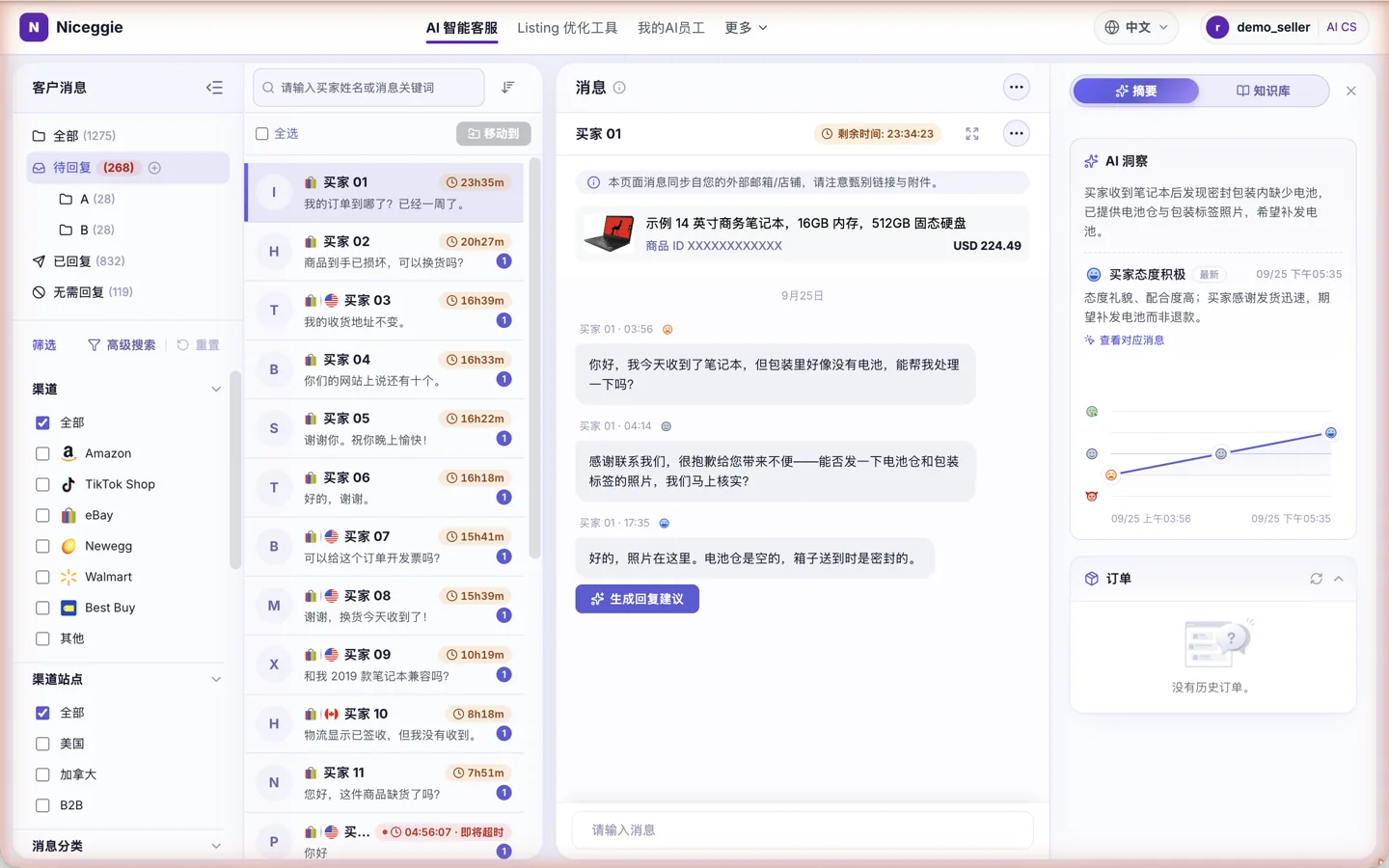Click the 移动到 button
The height and width of the screenshot is (868, 1389).
[494, 134]
